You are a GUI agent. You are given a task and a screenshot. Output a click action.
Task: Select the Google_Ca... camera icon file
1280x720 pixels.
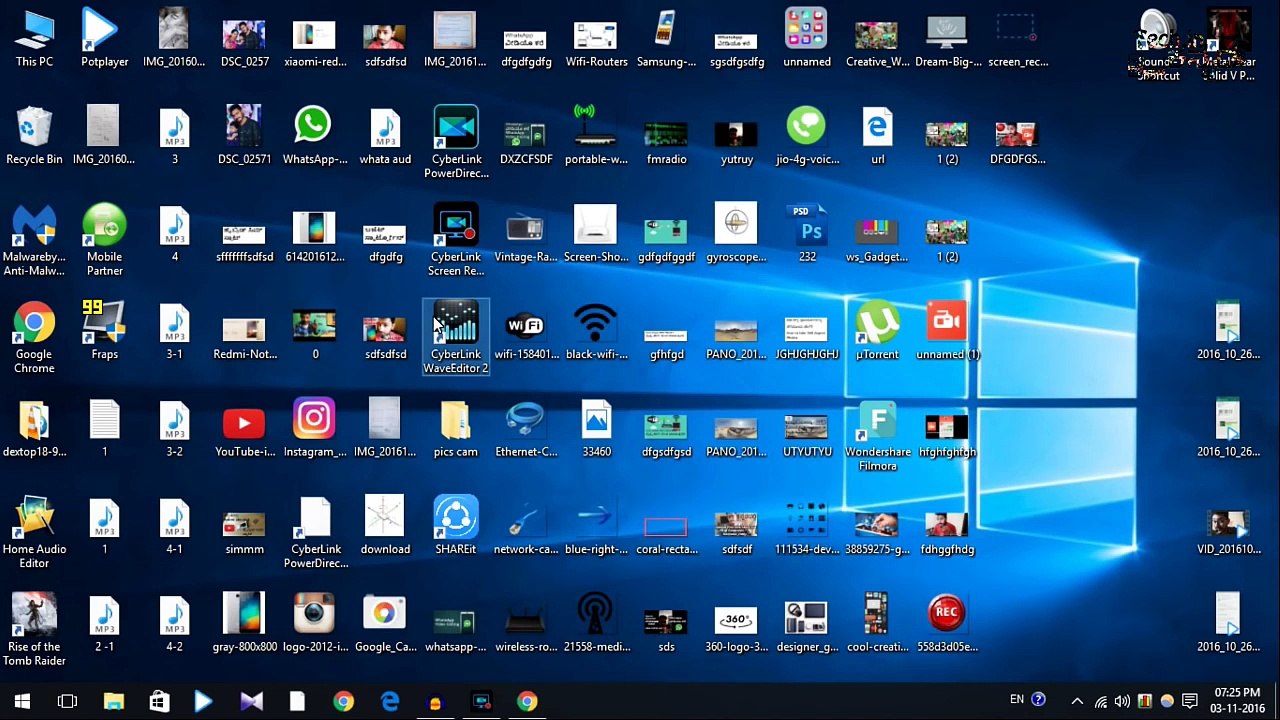point(385,623)
